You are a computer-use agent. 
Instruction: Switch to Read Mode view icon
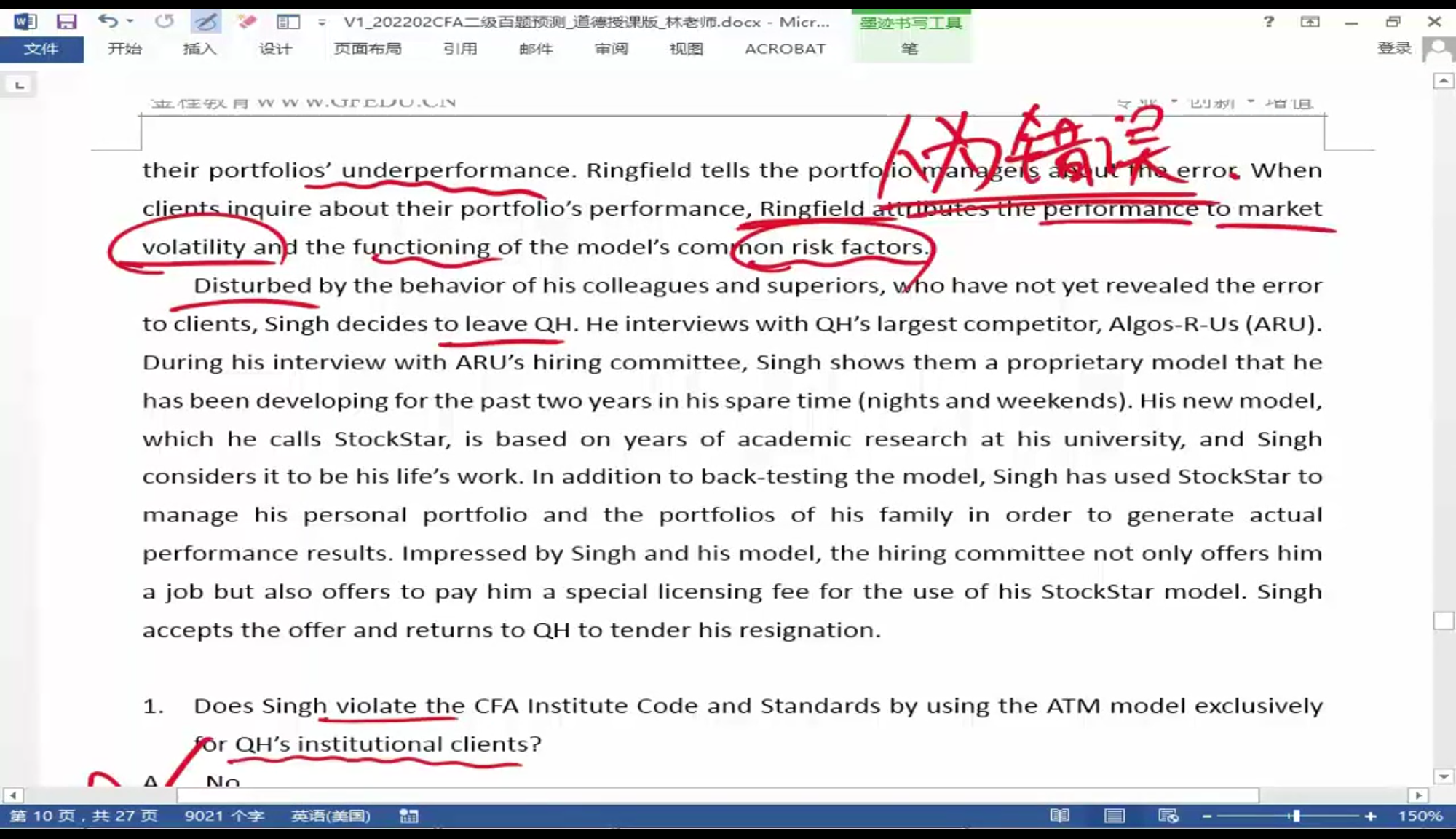pyautogui.click(x=1059, y=816)
